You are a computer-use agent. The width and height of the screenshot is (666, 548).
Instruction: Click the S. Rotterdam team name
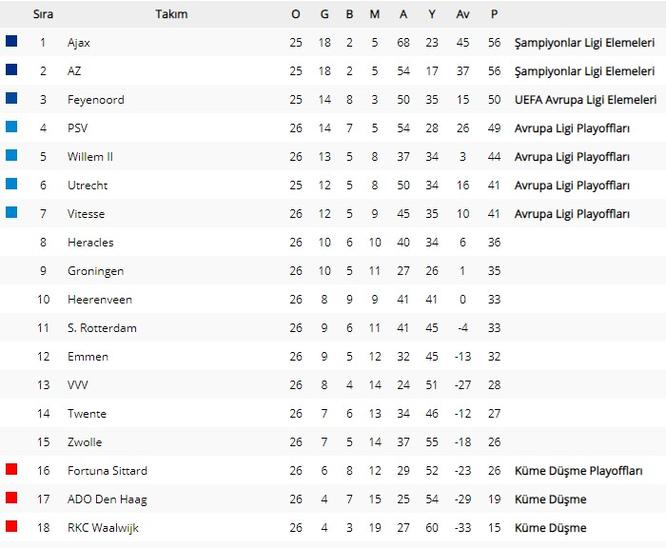102,328
